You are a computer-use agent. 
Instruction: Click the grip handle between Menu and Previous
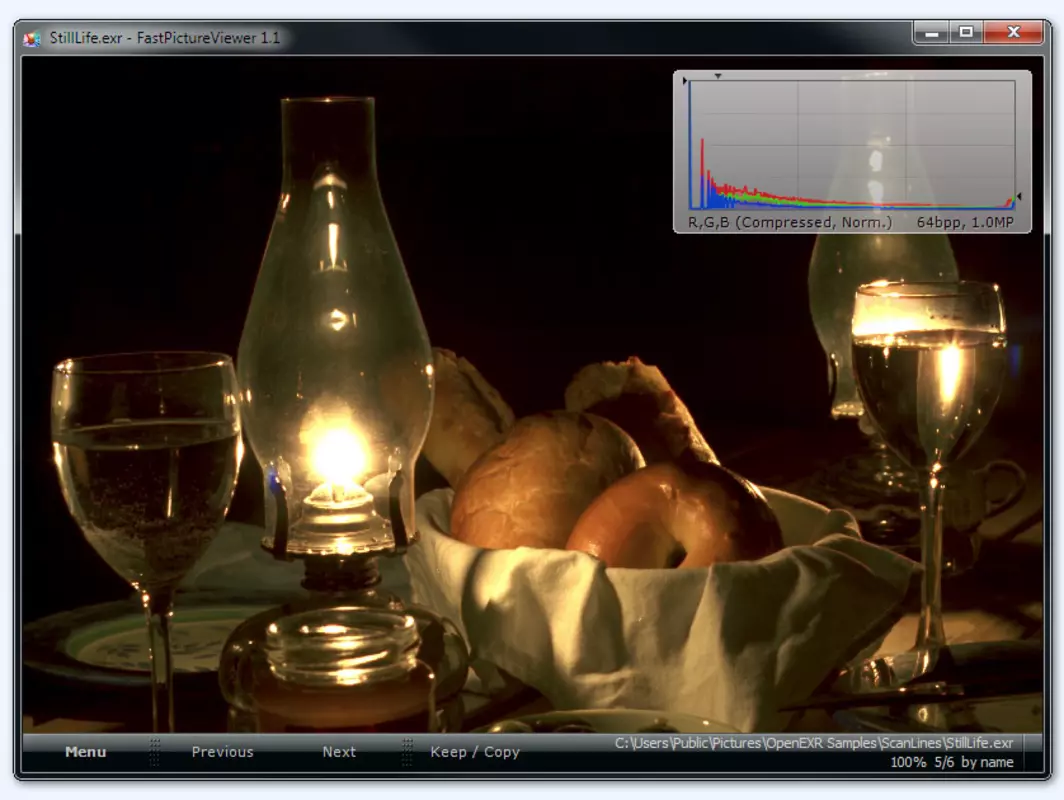click(x=155, y=752)
